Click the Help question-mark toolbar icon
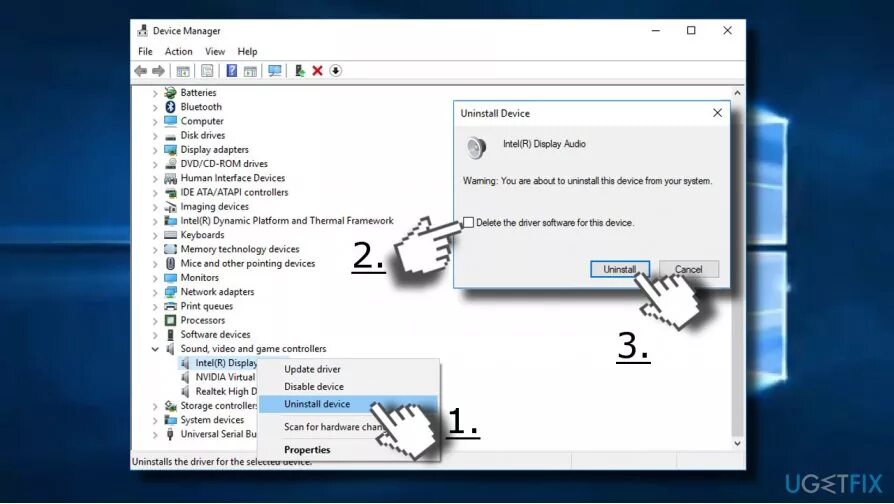The height and width of the screenshot is (504, 894). (x=231, y=71)
